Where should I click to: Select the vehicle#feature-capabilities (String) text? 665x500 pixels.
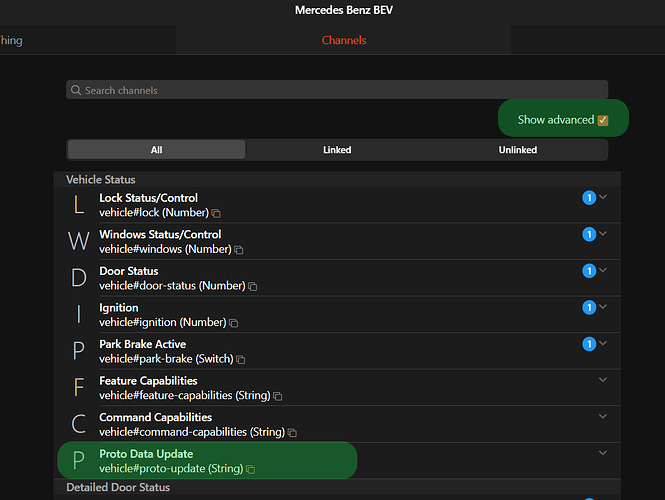(x=185, y=395)
